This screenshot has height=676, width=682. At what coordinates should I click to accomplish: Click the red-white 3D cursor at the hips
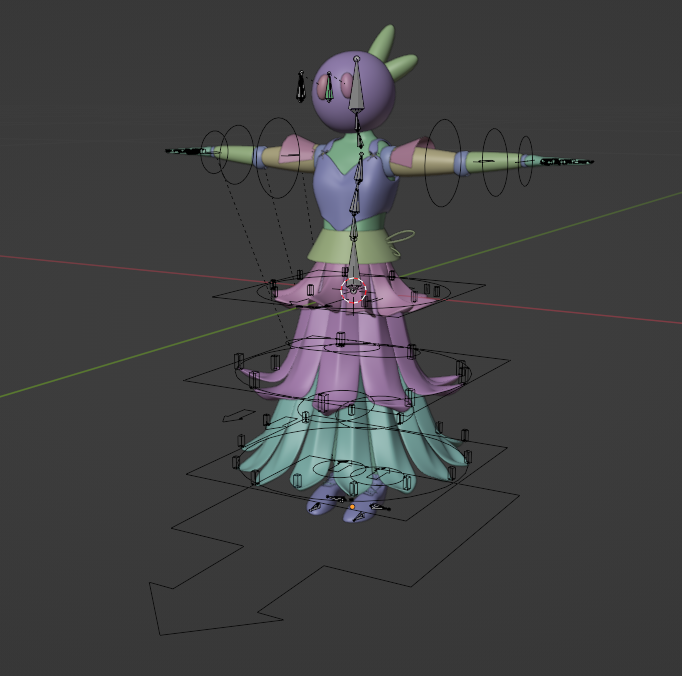click(353, 291)
